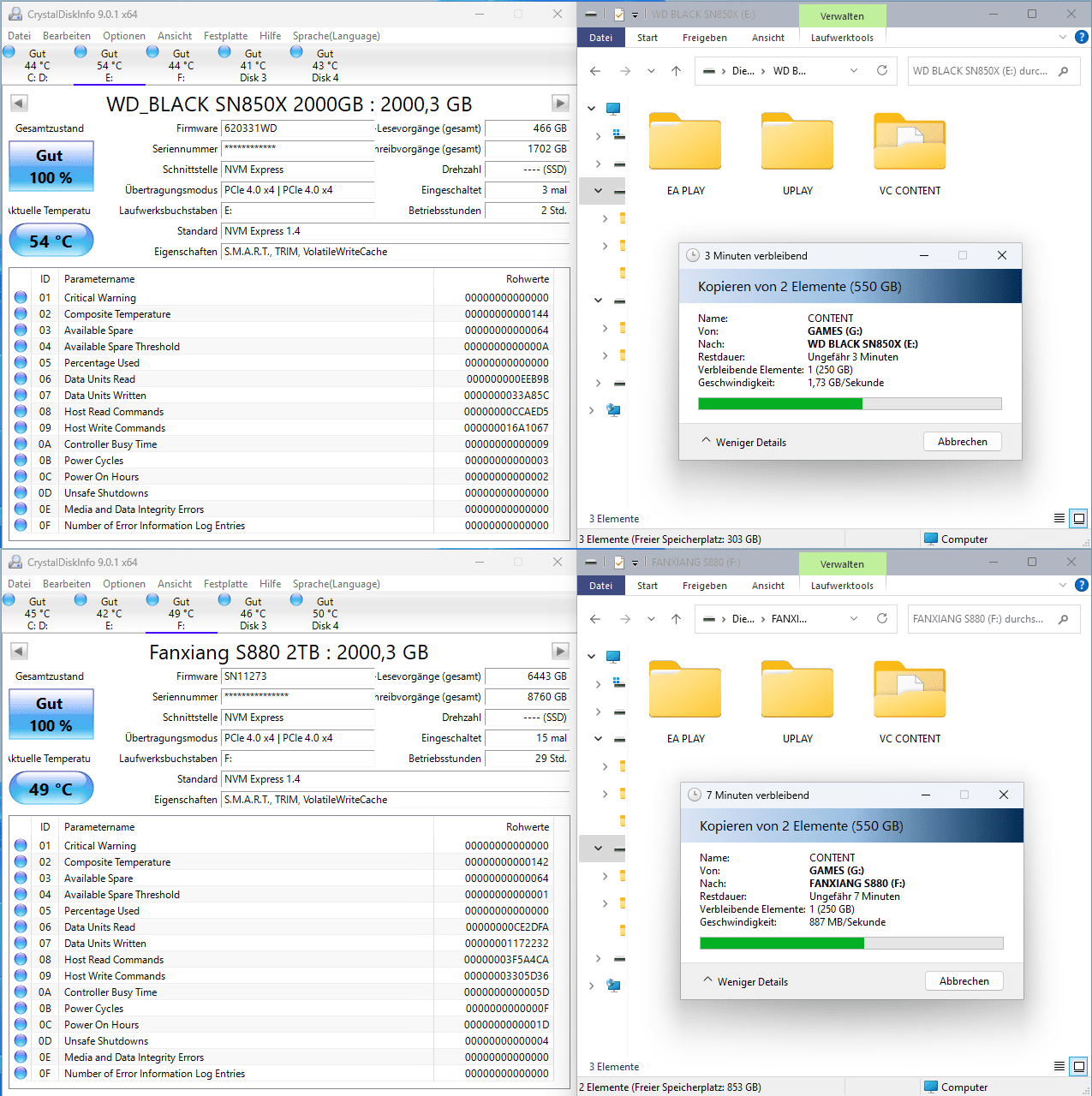Expand address history dropdown in FANXIANG explorer
Viewport: 1092px width, 1096px height.
854,618
